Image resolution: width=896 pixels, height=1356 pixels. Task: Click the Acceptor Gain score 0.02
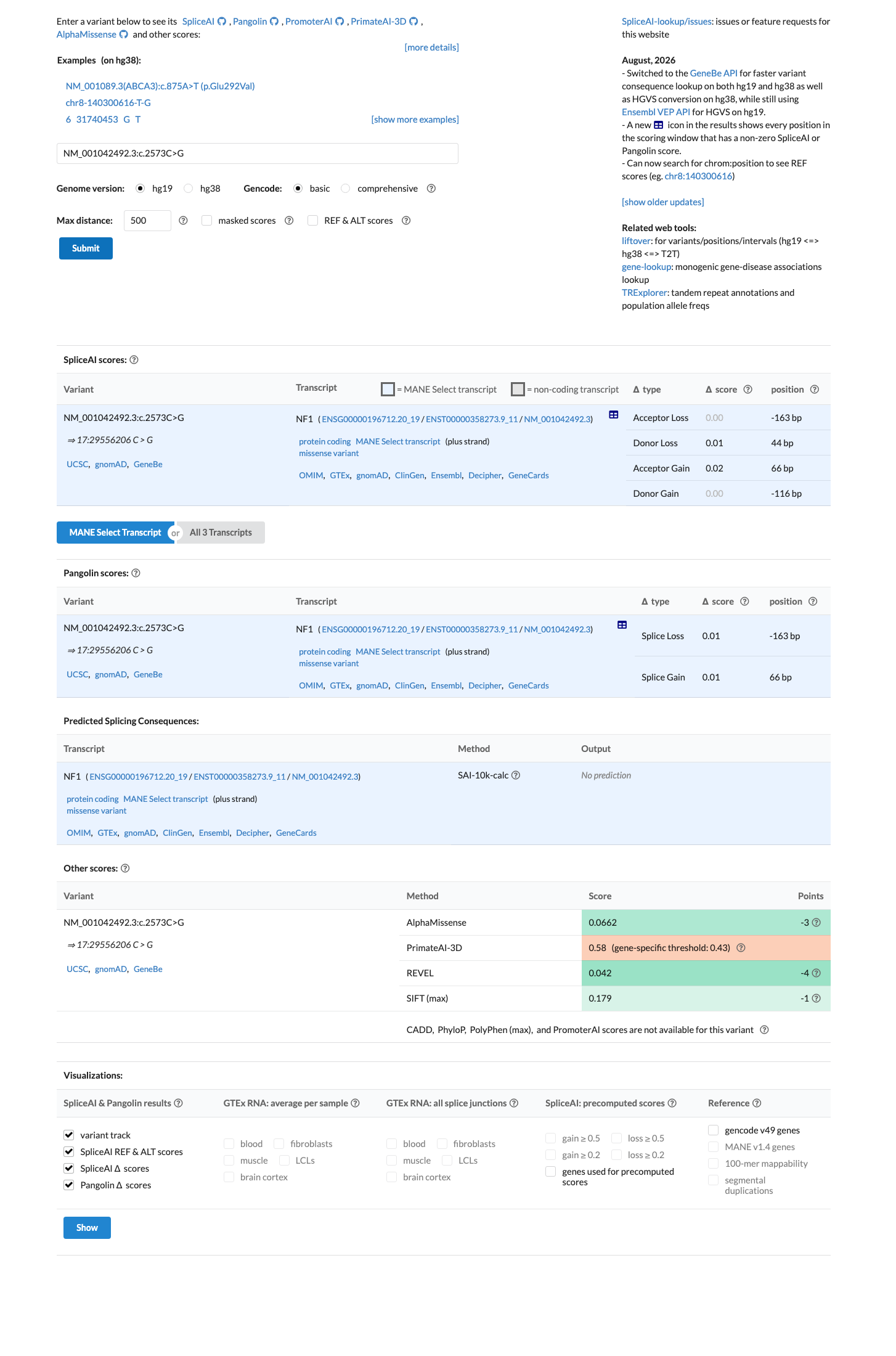pos(714,468)
